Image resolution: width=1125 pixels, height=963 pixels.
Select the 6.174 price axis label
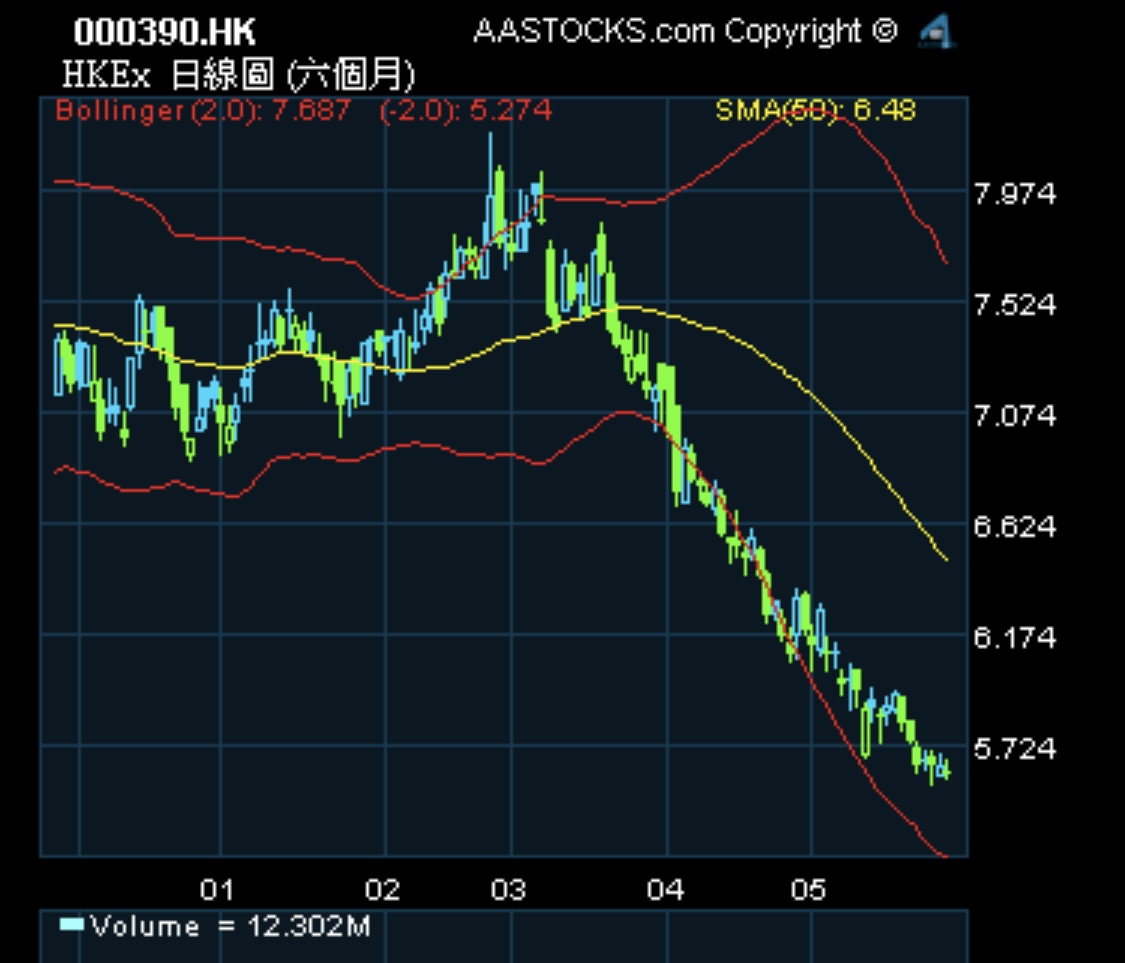[1015, 638]
